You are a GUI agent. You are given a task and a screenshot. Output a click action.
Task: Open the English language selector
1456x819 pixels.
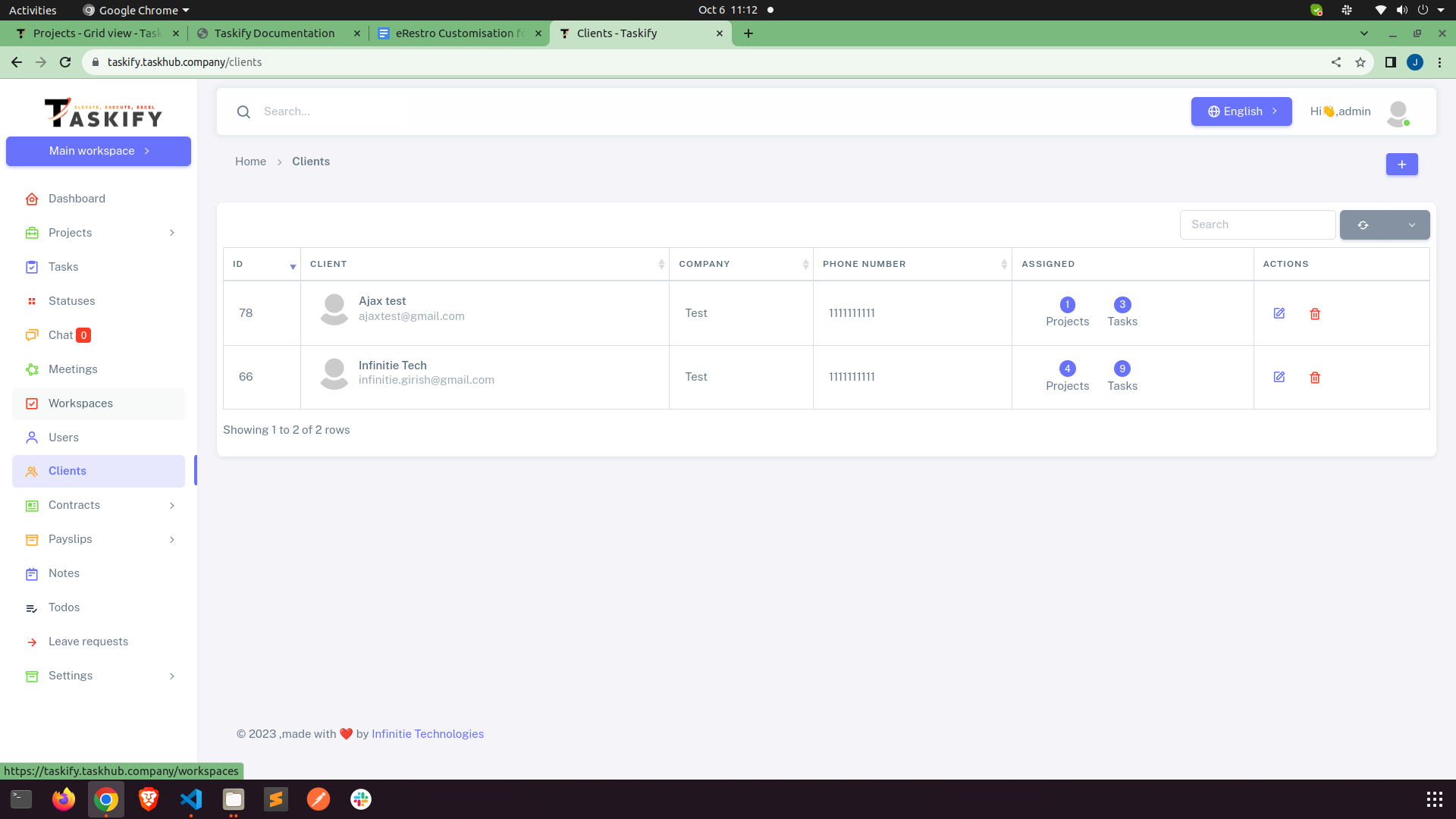click(1241, 111)
